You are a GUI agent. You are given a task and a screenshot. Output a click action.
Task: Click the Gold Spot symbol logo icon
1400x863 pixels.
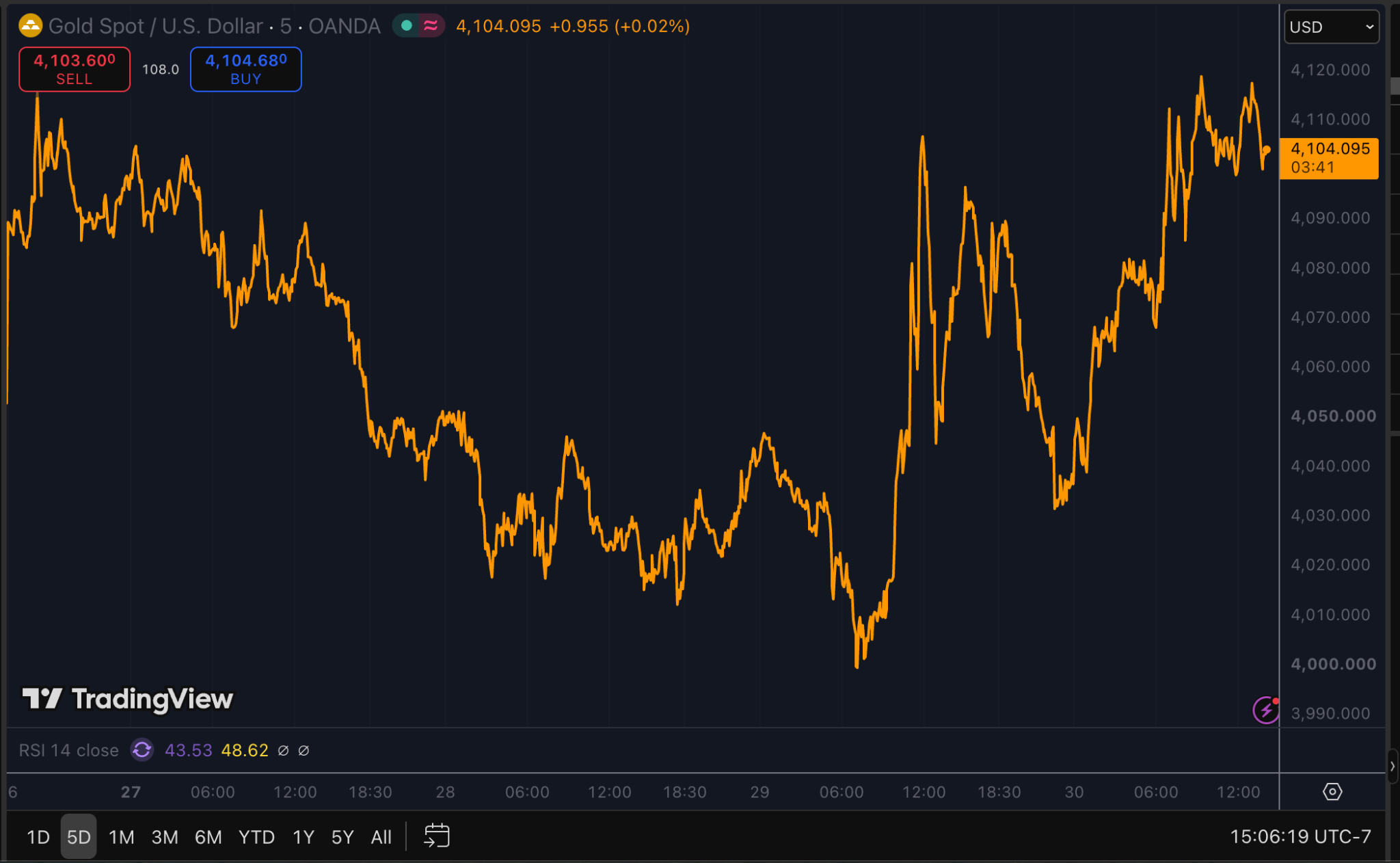30,26
